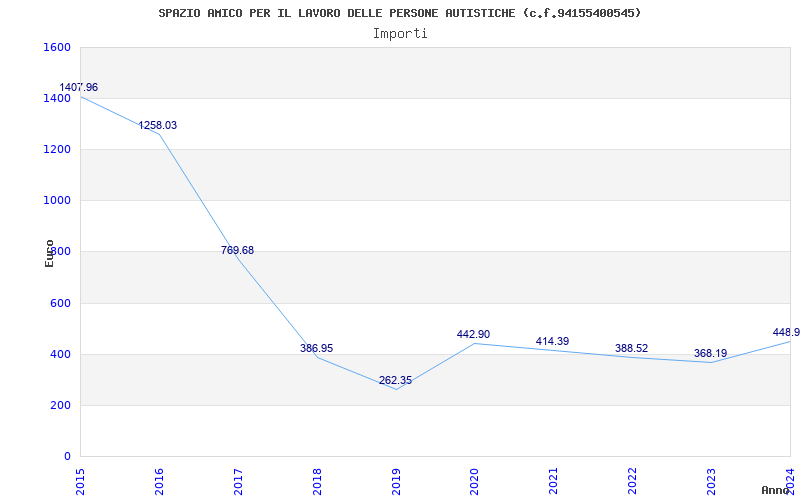The width and height of the screenshot is (800, 500).
Task: Click the Anno x-axis title
Action: [775, 490]
